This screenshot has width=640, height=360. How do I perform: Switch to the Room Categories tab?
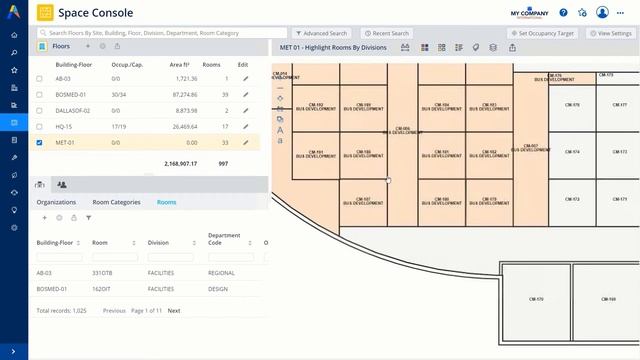coord(116,202)
